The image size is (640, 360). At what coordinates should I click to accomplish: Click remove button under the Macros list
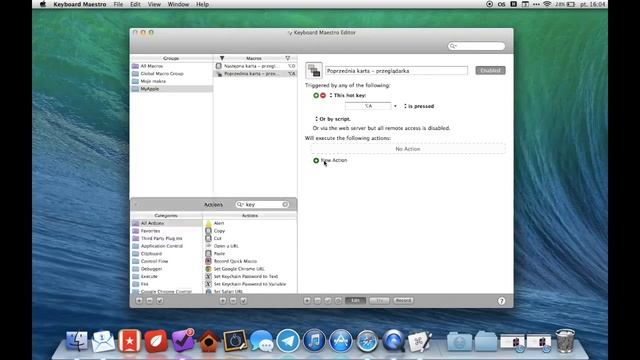pyautogui.click(x=233, y=300)
